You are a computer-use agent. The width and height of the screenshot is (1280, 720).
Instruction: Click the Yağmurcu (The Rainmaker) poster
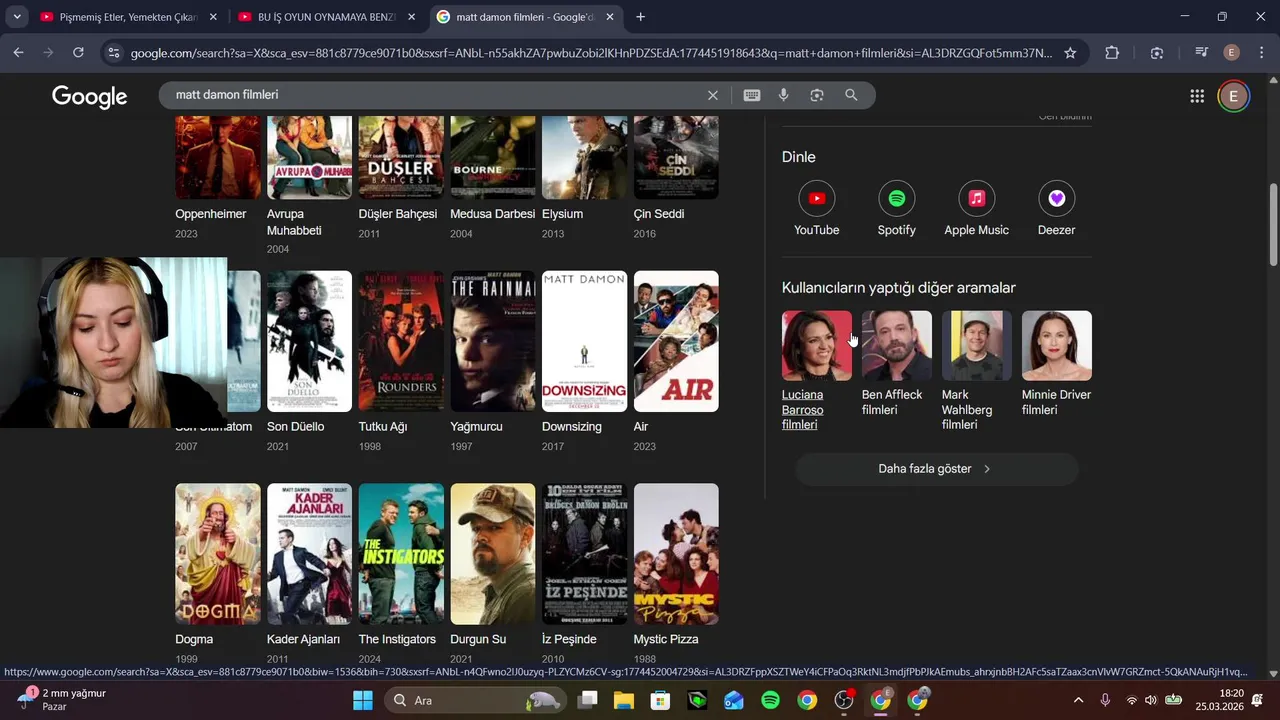[x=493, y=341]
